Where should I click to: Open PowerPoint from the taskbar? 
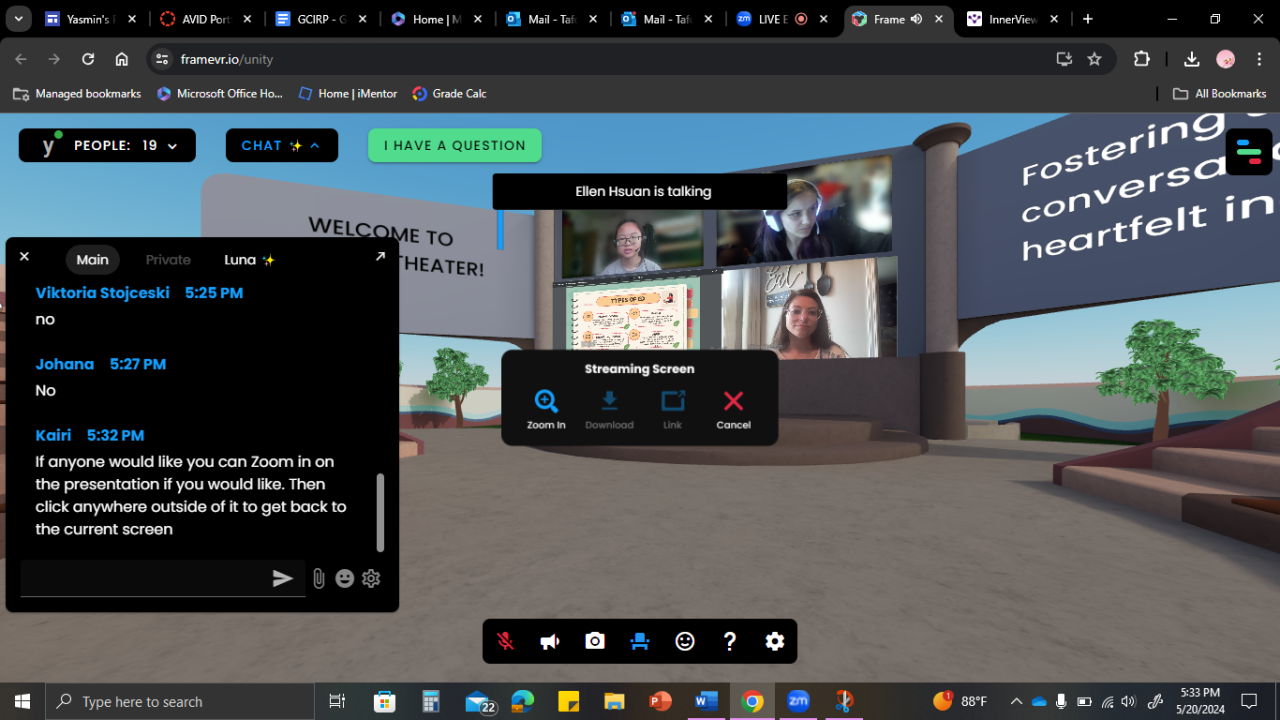[660, 701]
